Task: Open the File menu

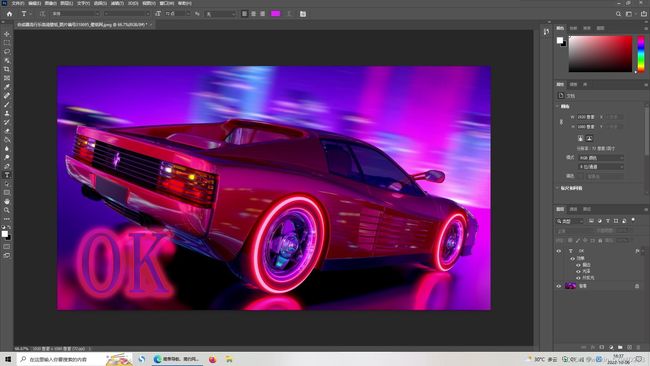Action: 17,3
